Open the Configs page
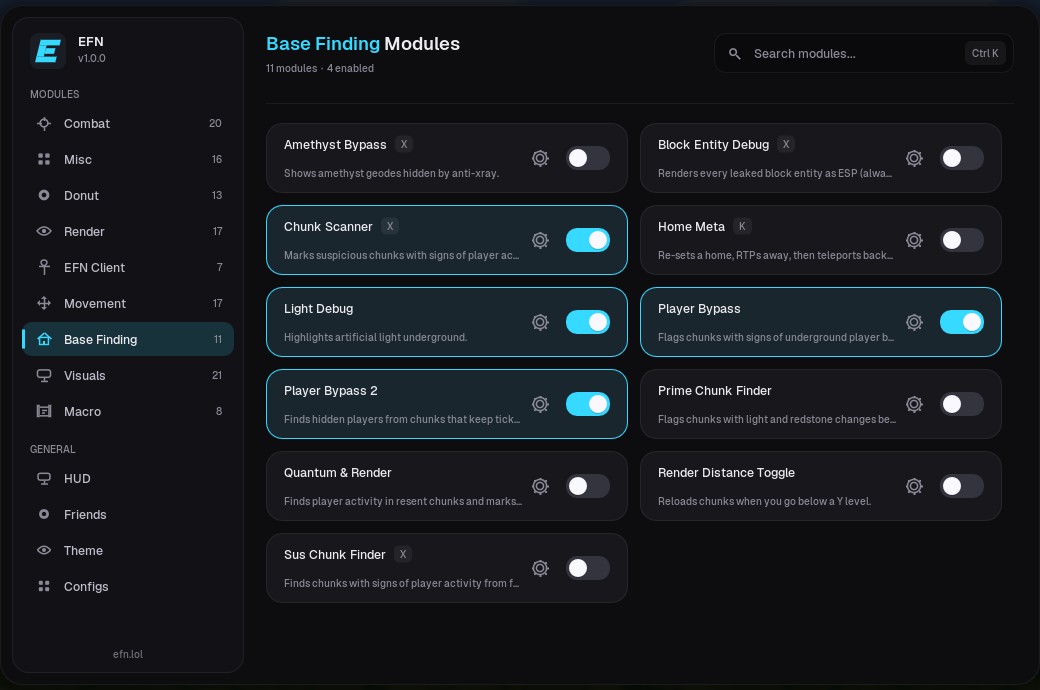This screenshot has height=690, width=1040. tap(128, 586)
